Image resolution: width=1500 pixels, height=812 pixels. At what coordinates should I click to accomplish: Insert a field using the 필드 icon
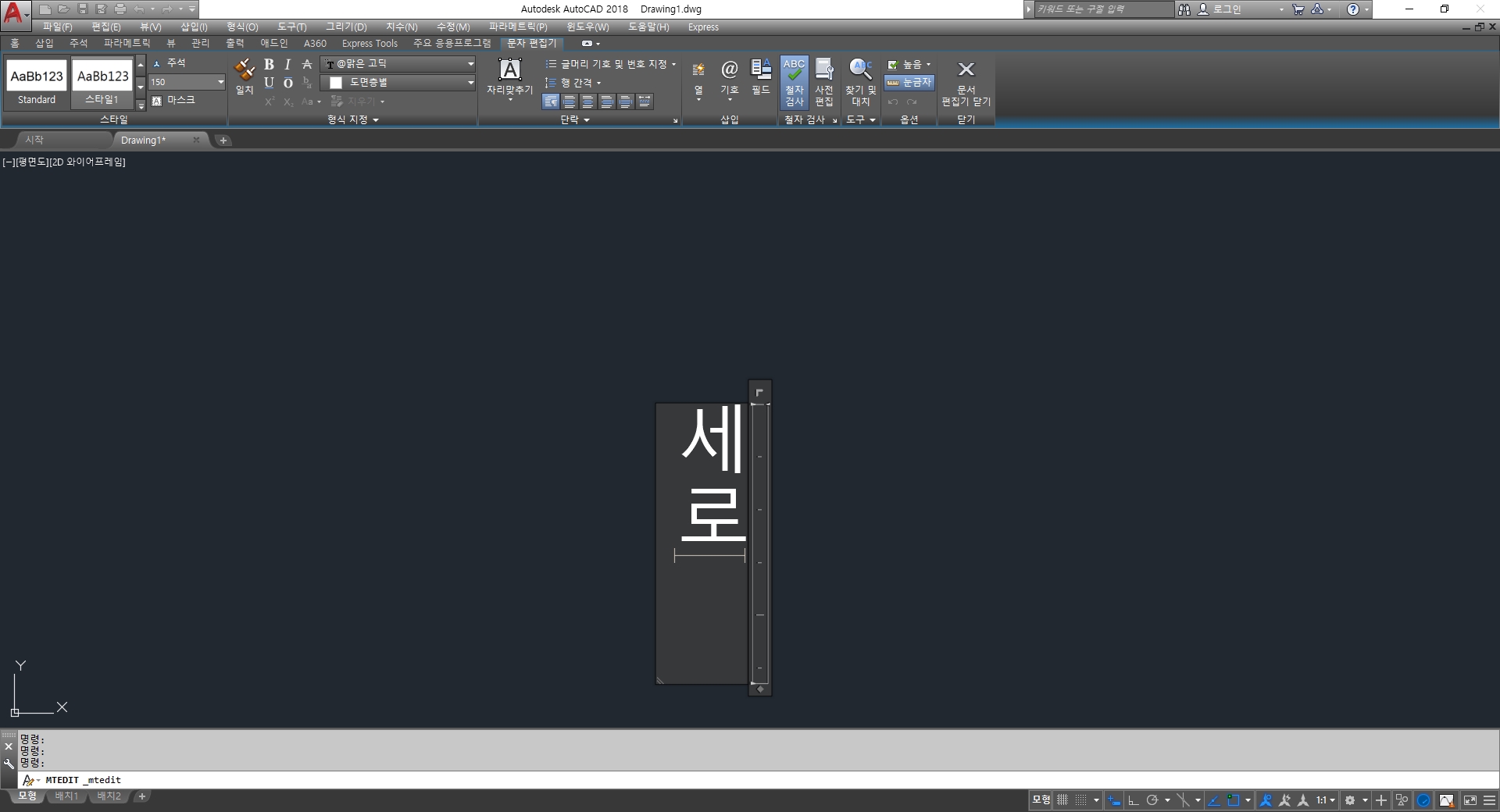point(761,77)
